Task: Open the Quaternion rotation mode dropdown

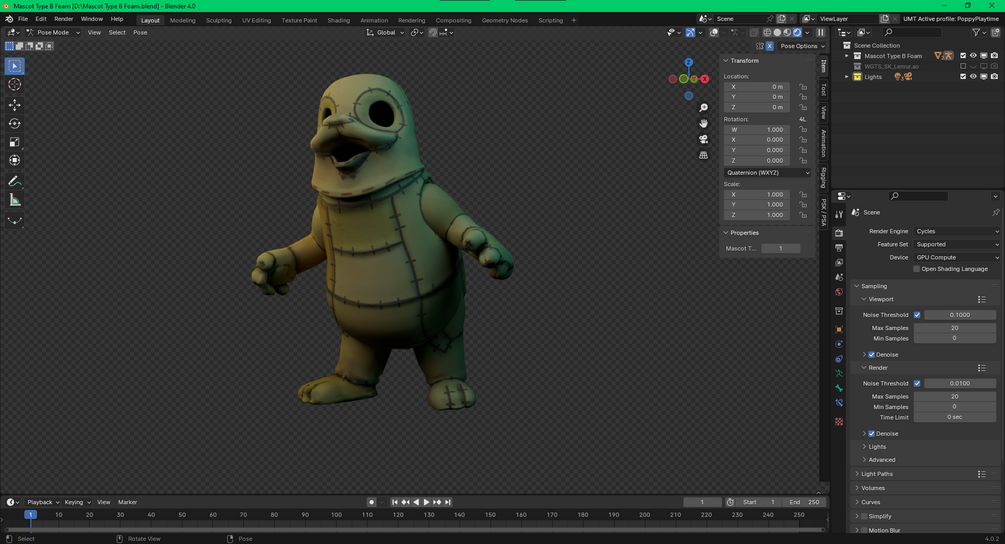Action: point(767,172)
